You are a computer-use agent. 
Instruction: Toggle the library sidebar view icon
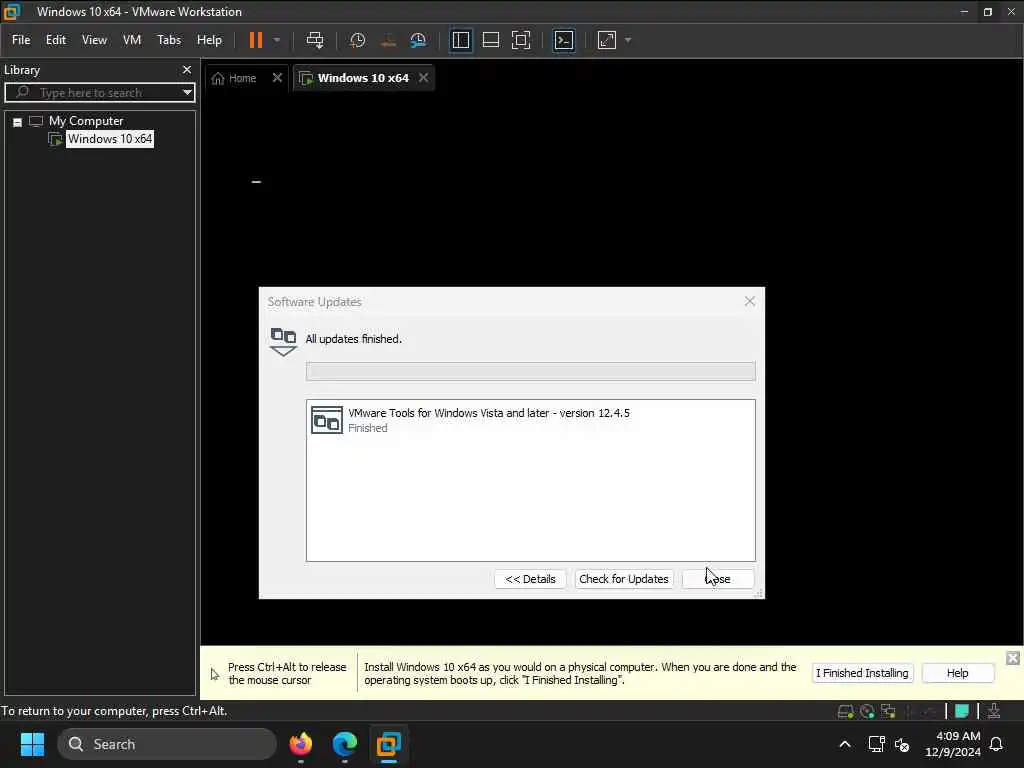coord(460,40)
